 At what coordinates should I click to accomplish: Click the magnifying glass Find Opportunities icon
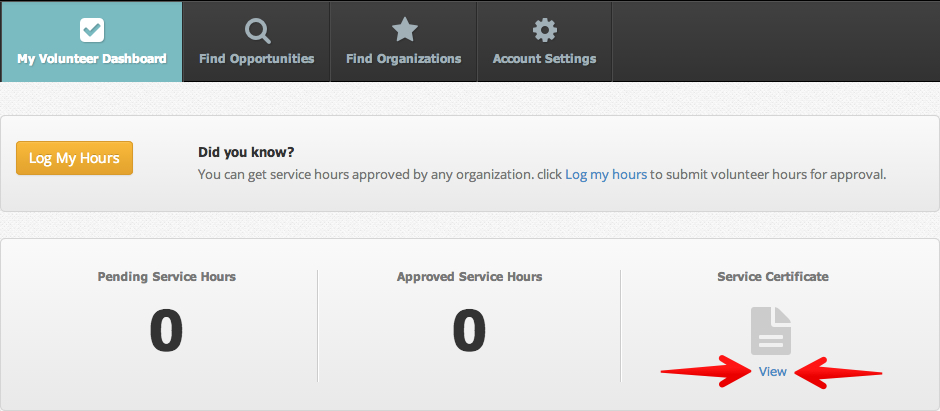(x=257, y=30)
